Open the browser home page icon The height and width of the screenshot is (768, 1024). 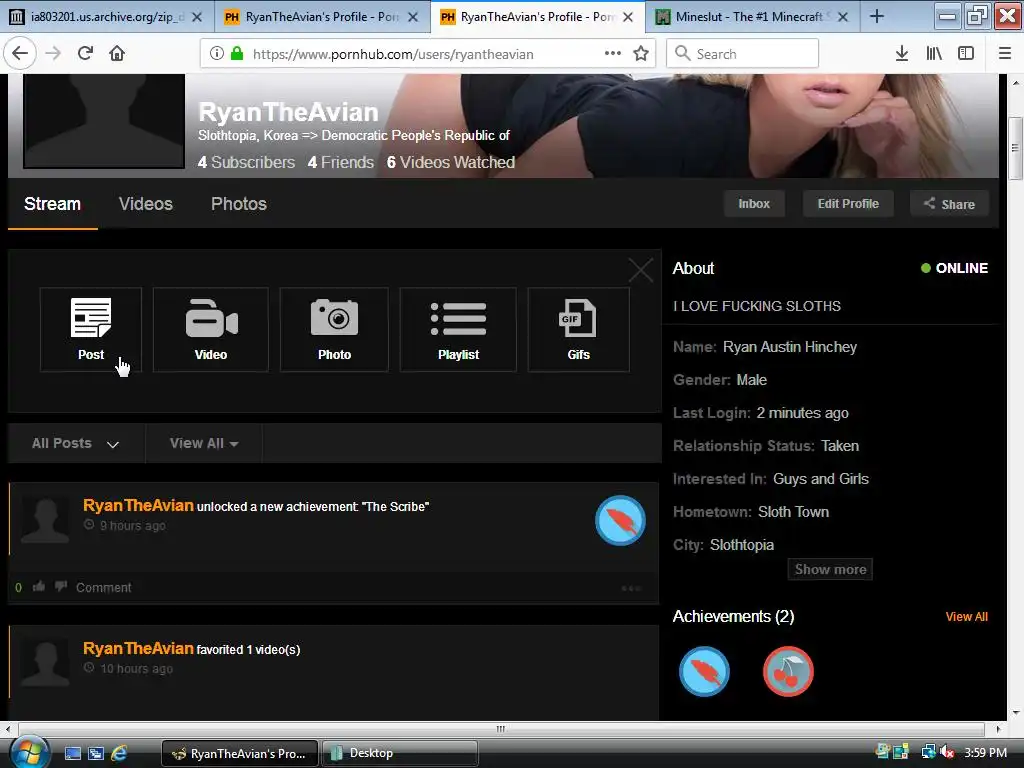[x=117, y=54]
